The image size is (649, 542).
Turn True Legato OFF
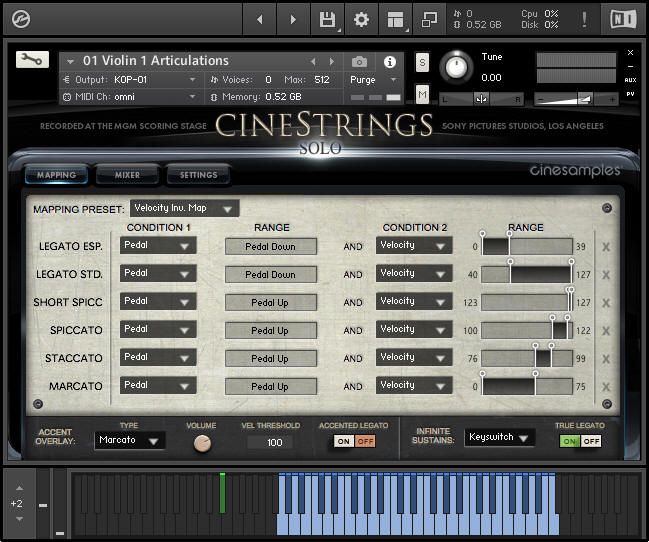point(591,441)
